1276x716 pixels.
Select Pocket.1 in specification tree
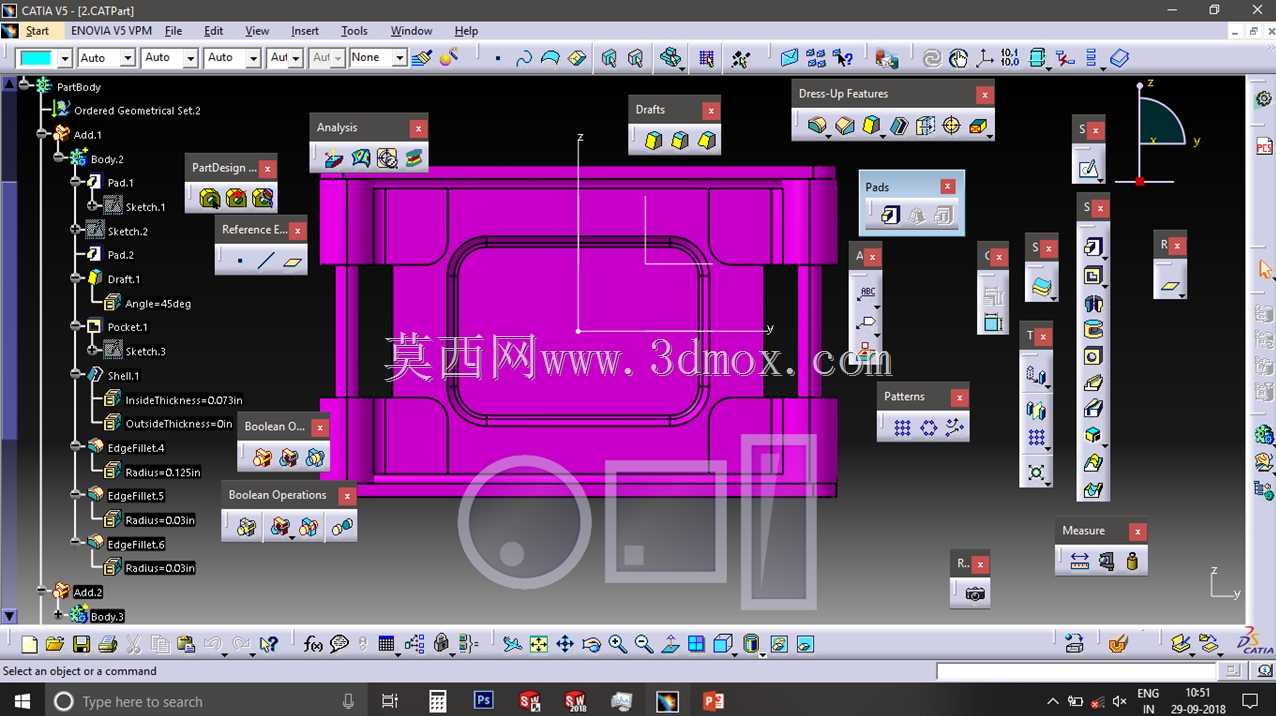pos(127,327)
